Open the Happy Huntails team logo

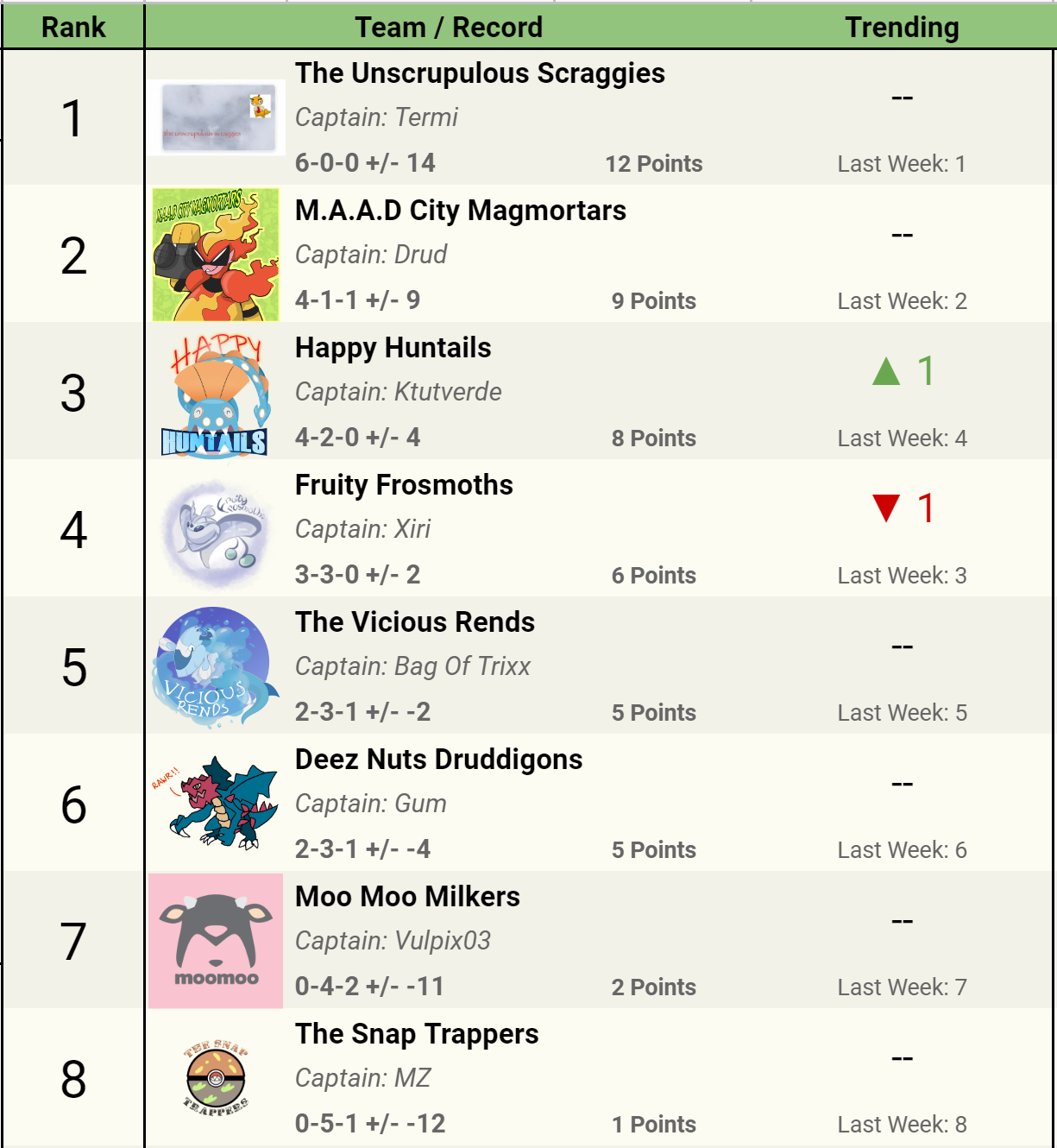[x=216, y=394]
